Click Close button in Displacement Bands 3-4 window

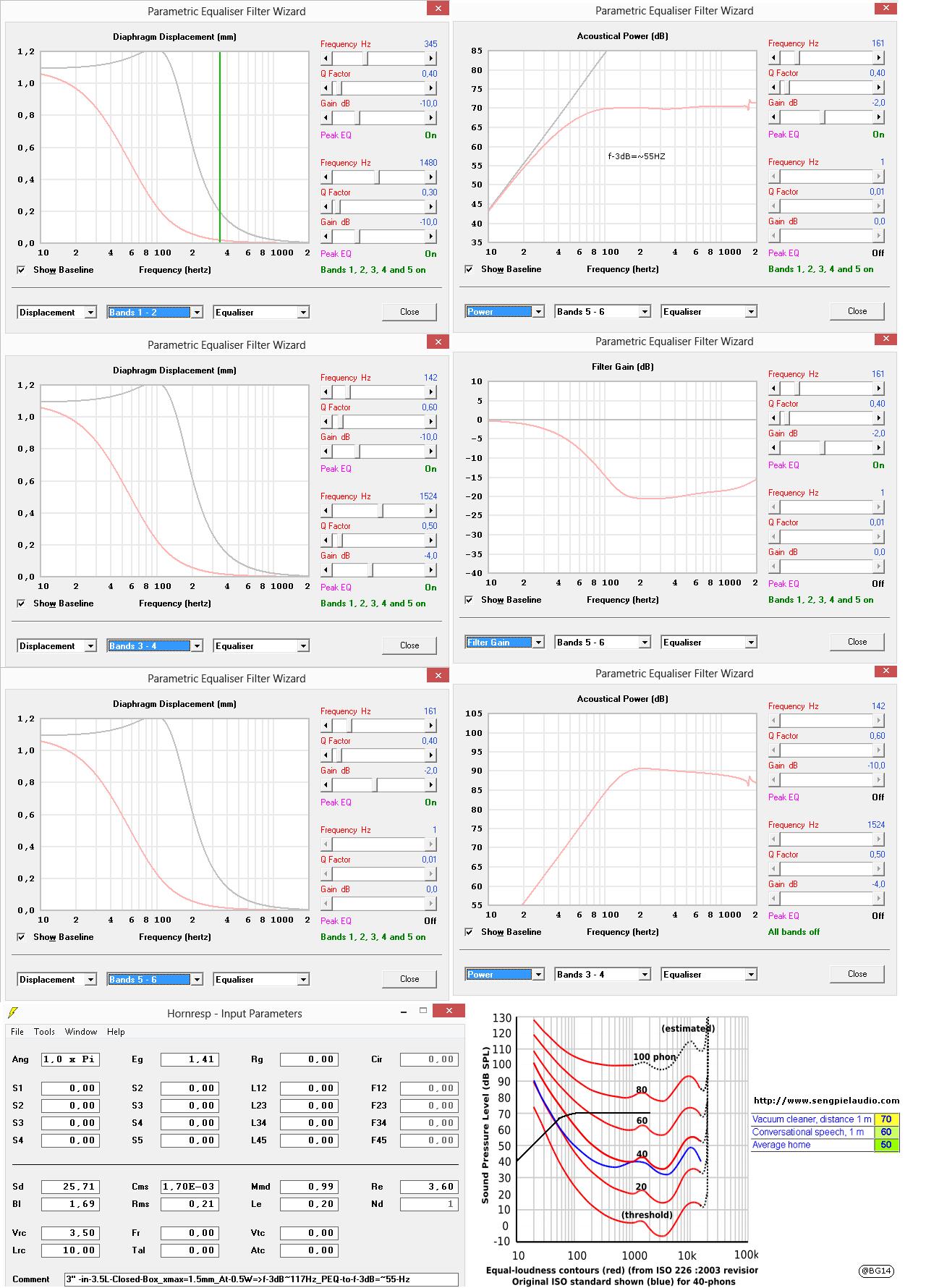[409, 645]
